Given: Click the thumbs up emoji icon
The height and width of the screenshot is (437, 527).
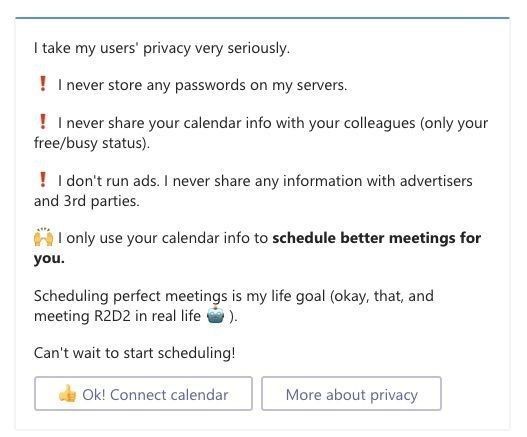Looking at the screenshot, I should (x=68, y=393).
